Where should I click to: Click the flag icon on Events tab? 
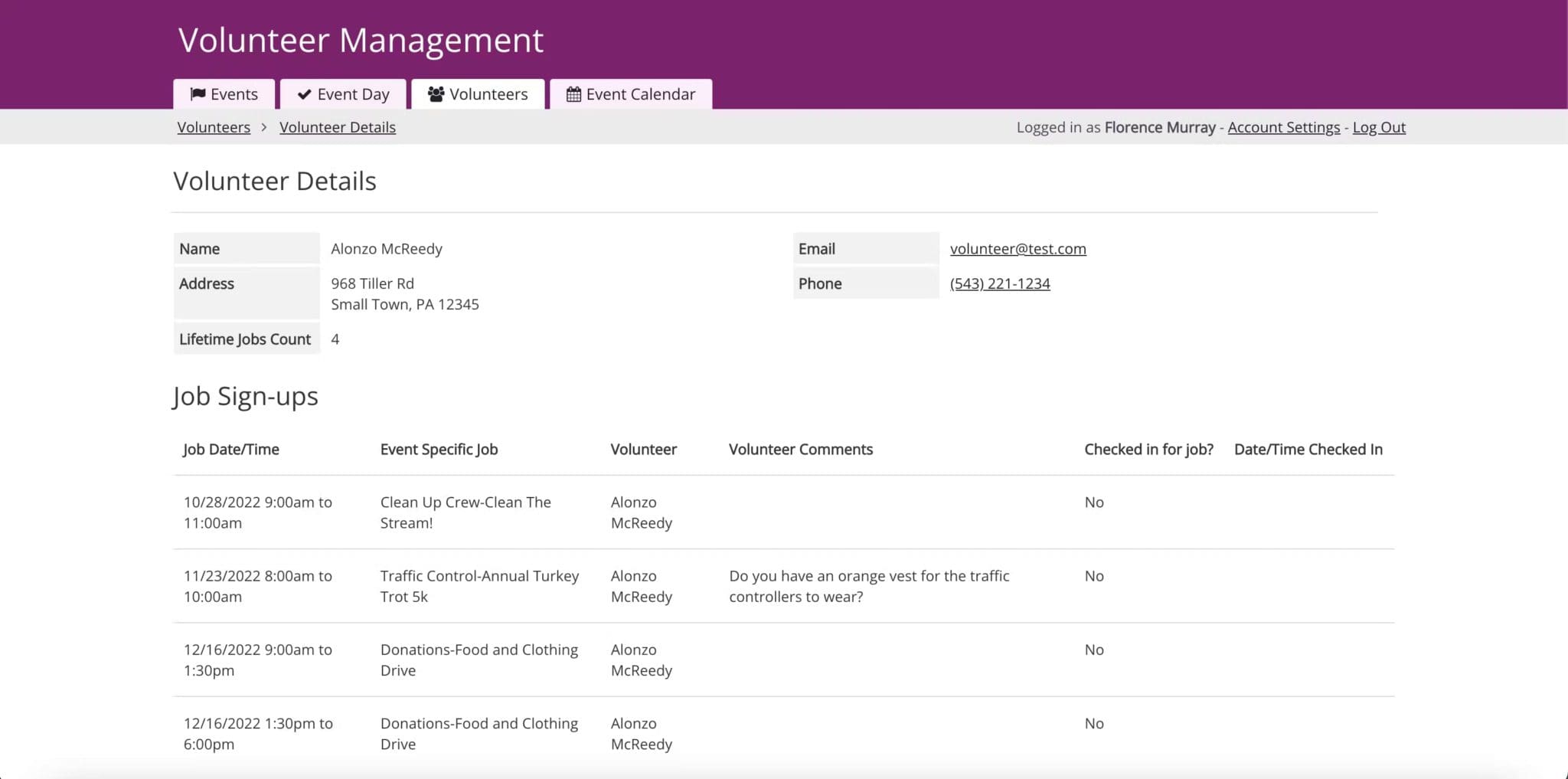click(x=198, y=93)
